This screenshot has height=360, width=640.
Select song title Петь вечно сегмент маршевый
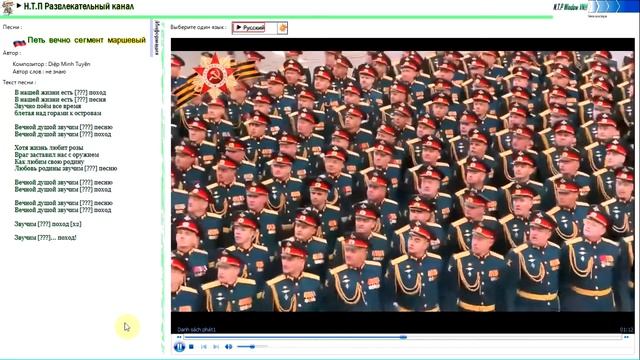coord(87,40)
